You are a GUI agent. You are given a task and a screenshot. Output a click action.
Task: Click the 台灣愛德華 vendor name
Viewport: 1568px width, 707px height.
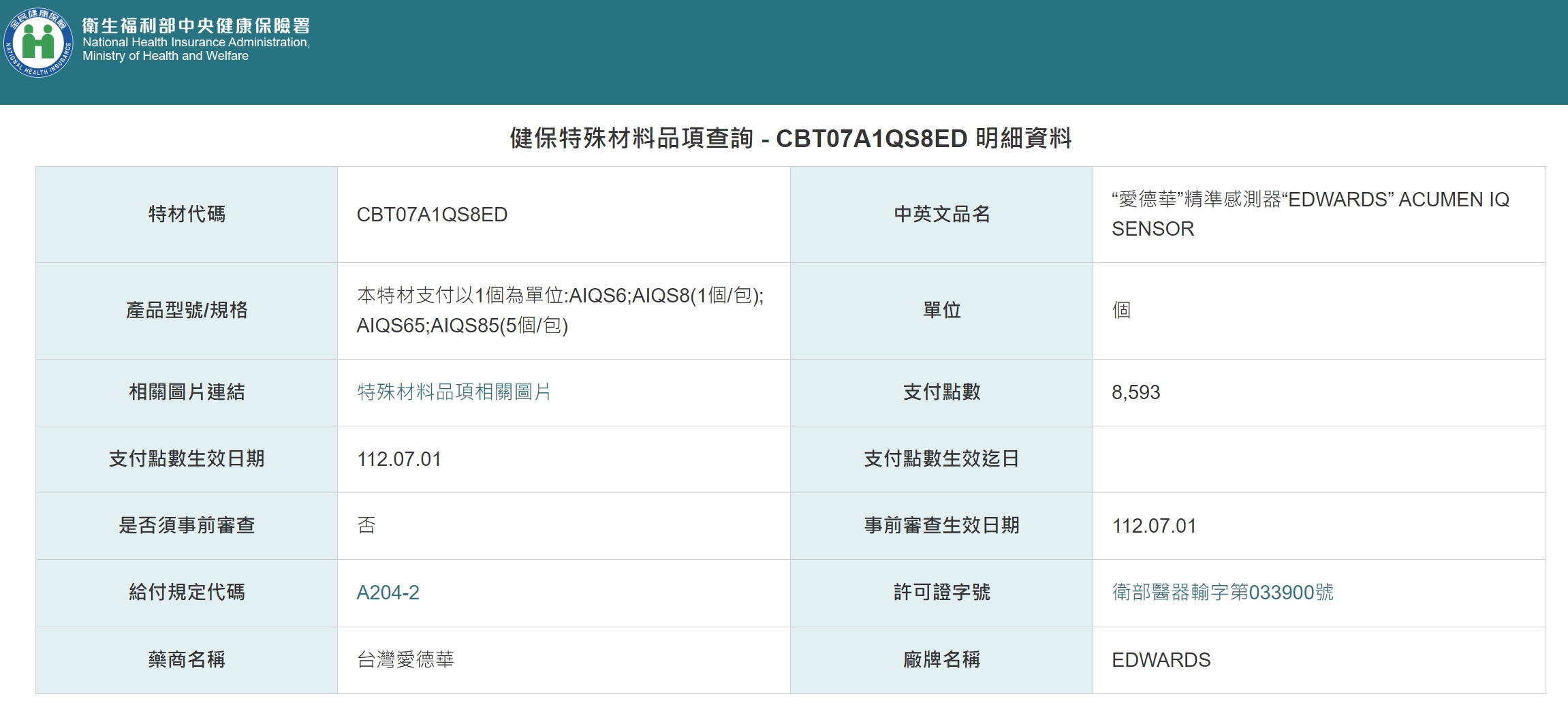[x=405, y=660]
